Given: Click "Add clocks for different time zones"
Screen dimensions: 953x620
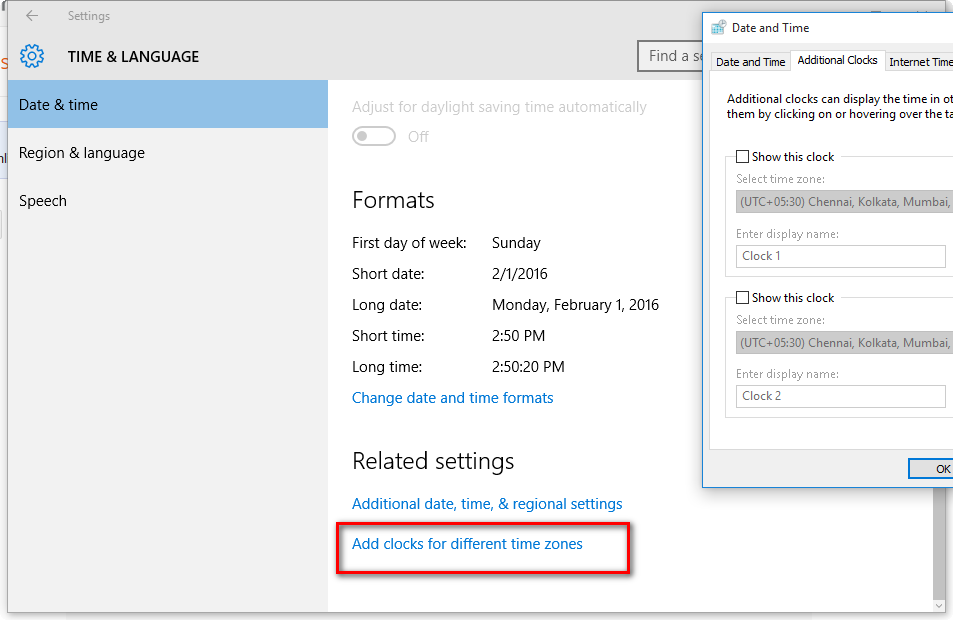Looking at the screenshot, I should (x=466, y=544).
